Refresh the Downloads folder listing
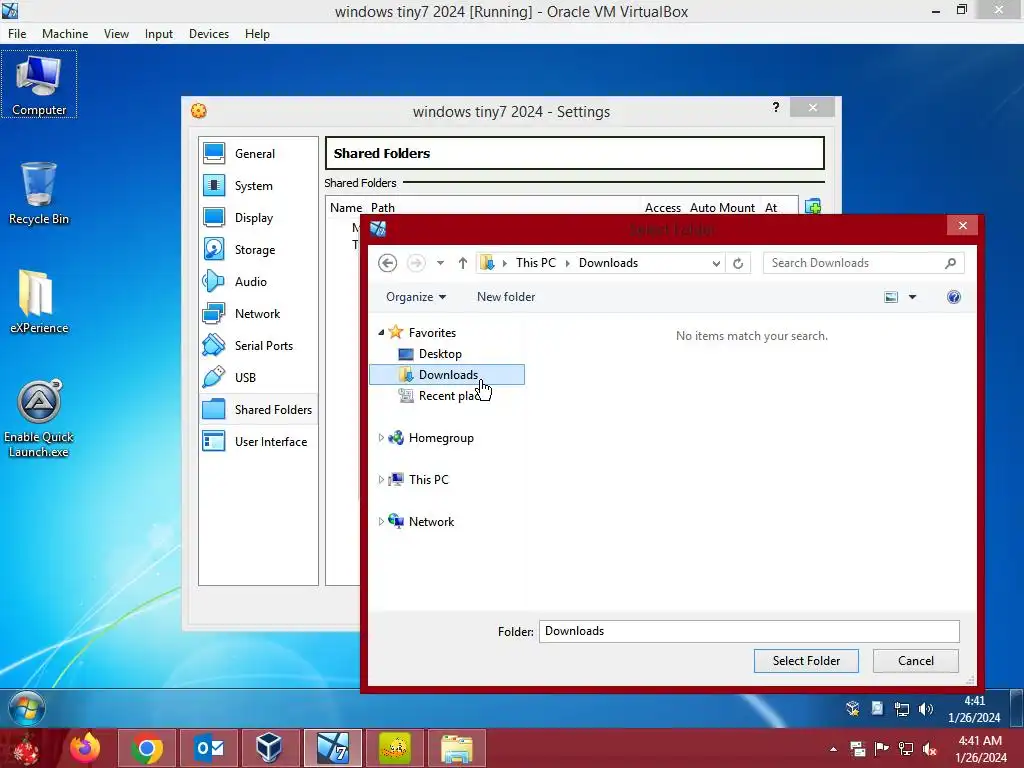1024x768 pixels. [738, 263]
